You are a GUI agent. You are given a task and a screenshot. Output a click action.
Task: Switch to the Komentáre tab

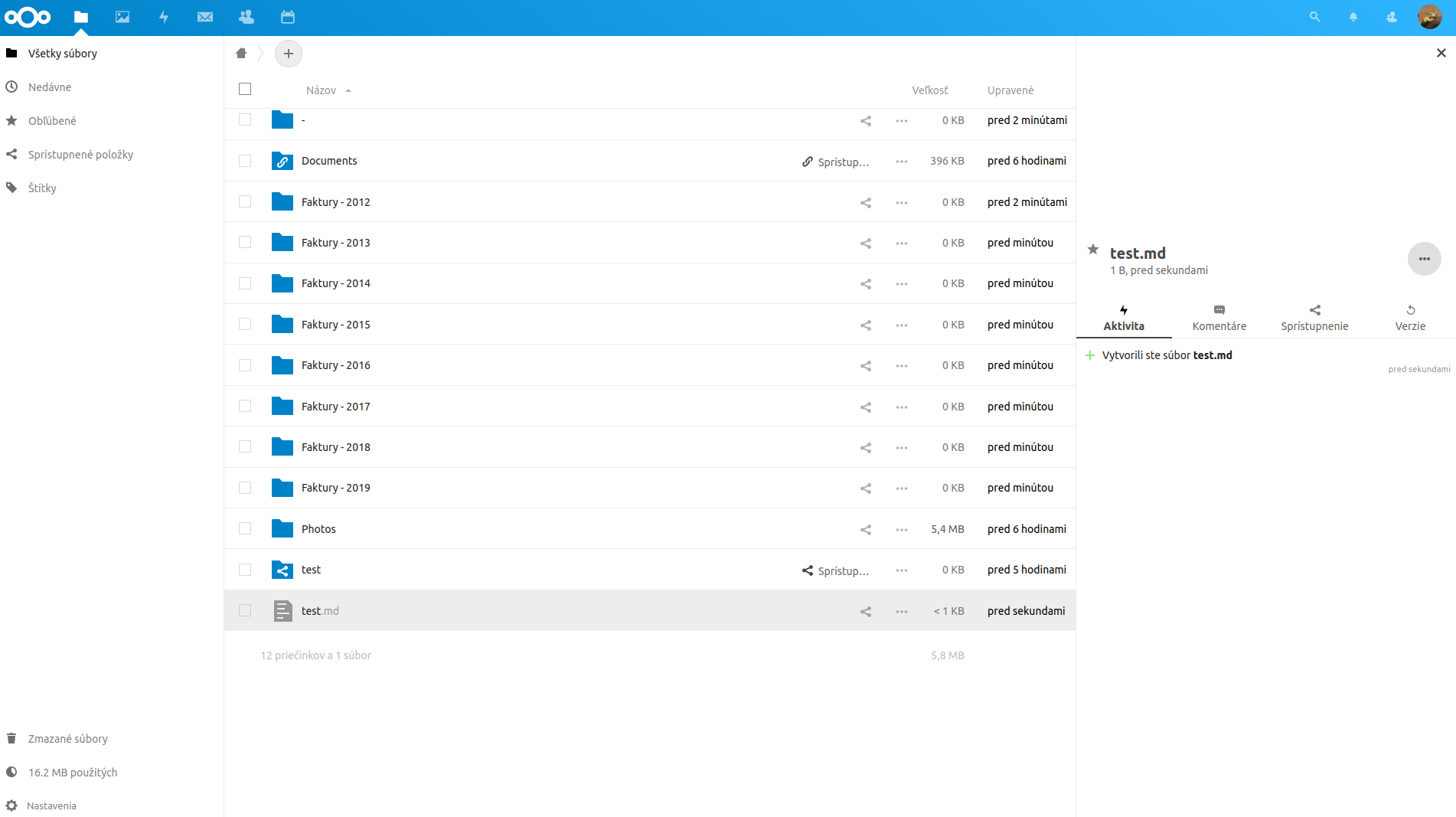(x=1219, y=318)
